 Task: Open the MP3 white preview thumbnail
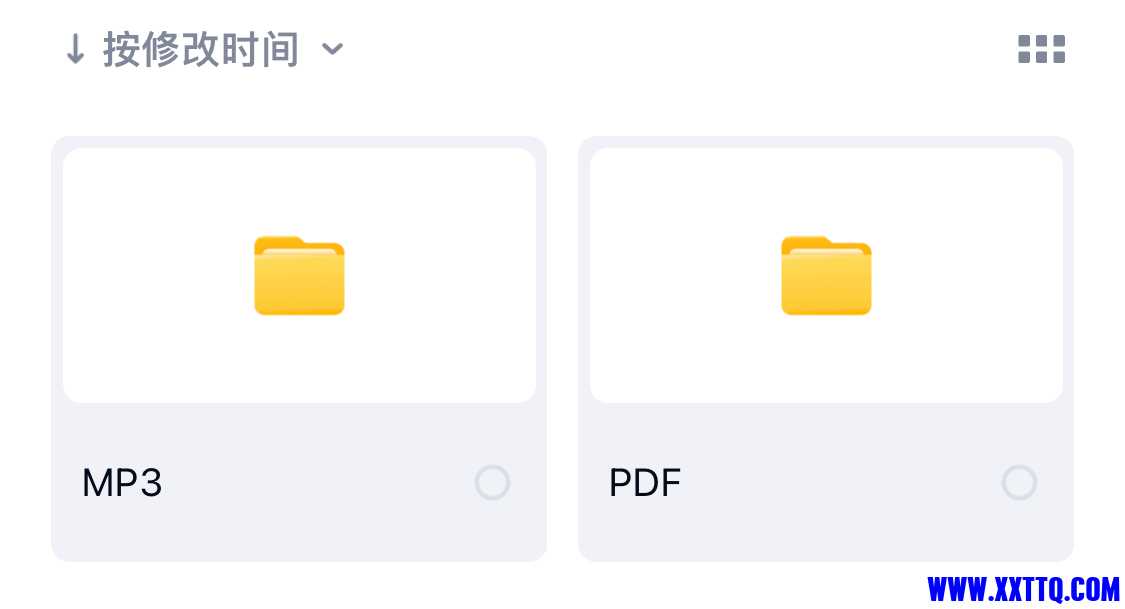[299, 275]
